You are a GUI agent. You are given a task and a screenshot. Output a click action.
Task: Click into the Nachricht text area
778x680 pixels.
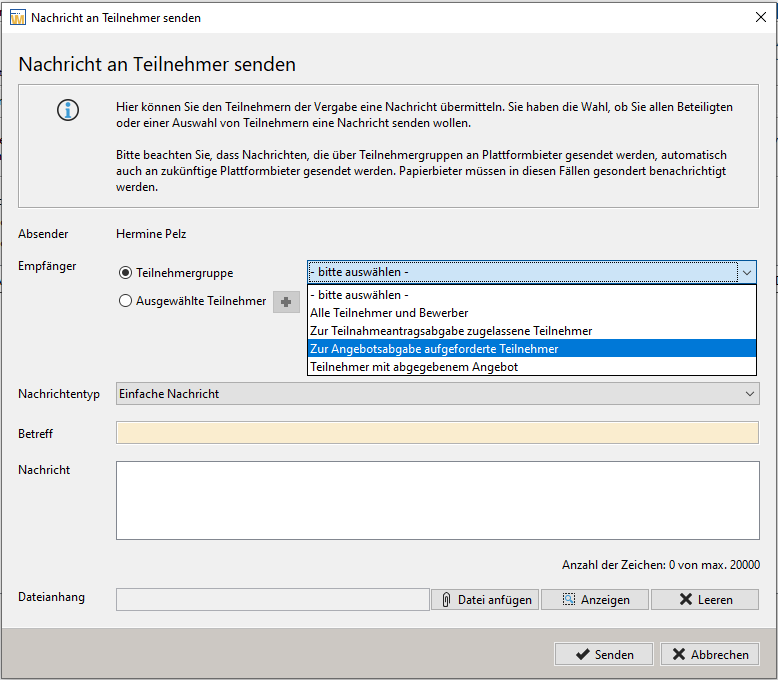pos(438,500)
